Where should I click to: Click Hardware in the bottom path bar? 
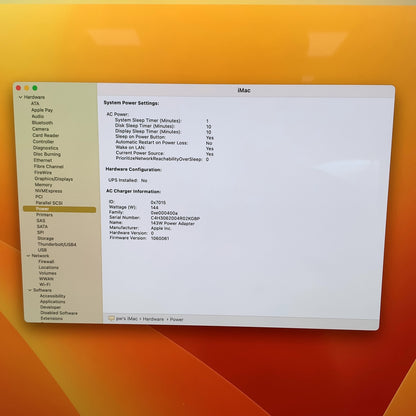(153, 319)
